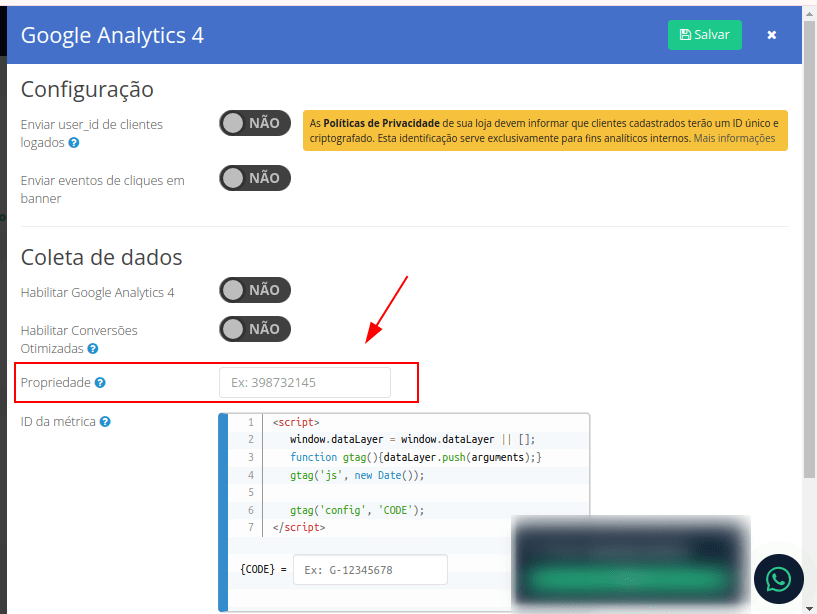Click the Configuração heading
The image size is (817, 614).
pyautogui.click(x=87, y=90)
